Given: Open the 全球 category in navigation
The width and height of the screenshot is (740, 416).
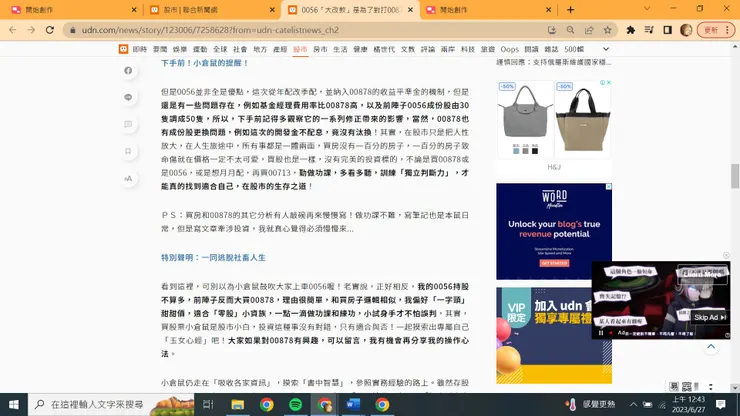Looking at the screenshot, I should [x=220, y=49].
